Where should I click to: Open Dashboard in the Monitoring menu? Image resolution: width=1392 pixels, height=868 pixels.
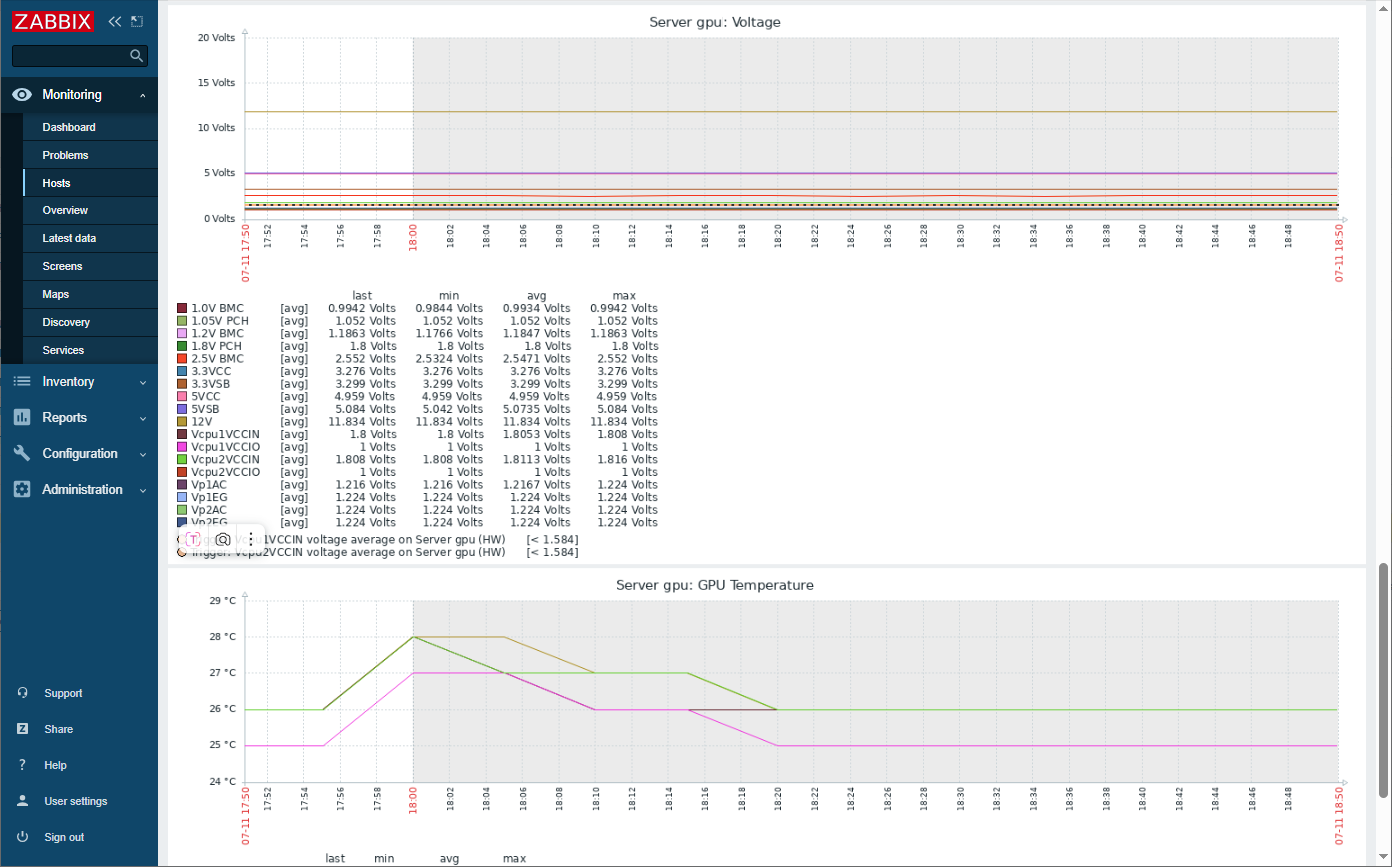[x=90, y=128]
